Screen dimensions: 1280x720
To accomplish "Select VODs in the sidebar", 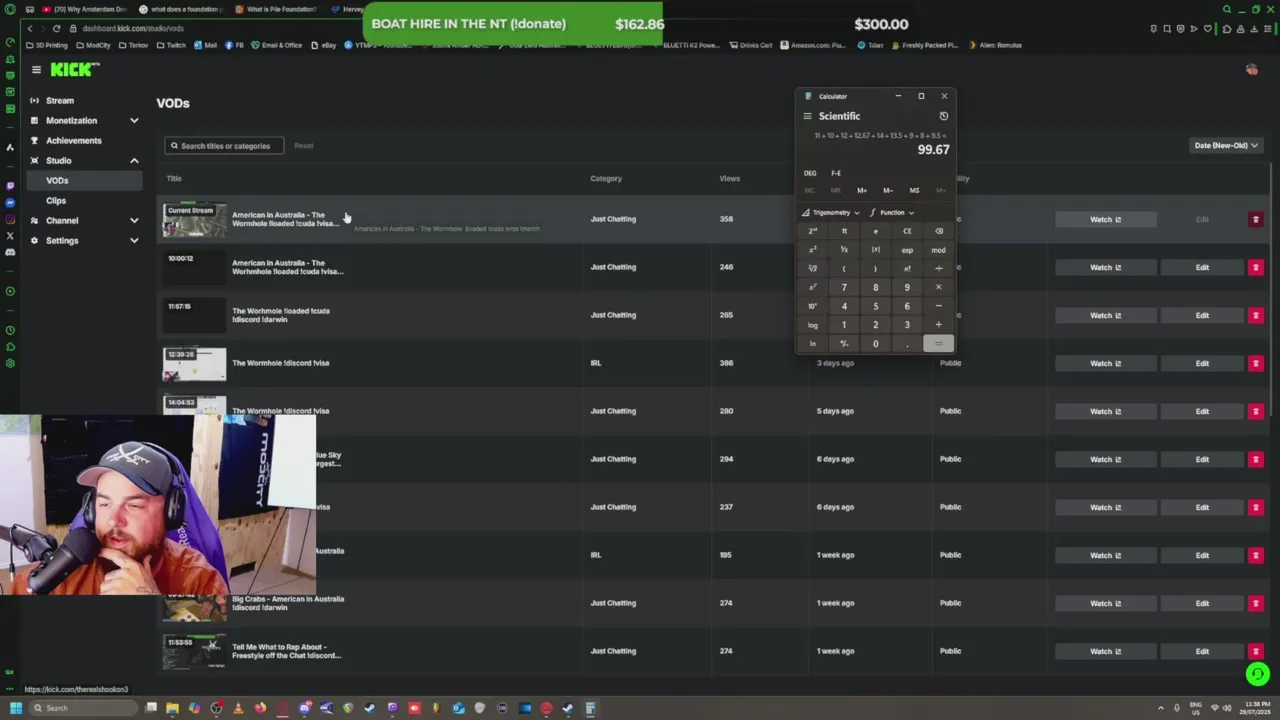I will pyautogui.click(x=84, y=180).
